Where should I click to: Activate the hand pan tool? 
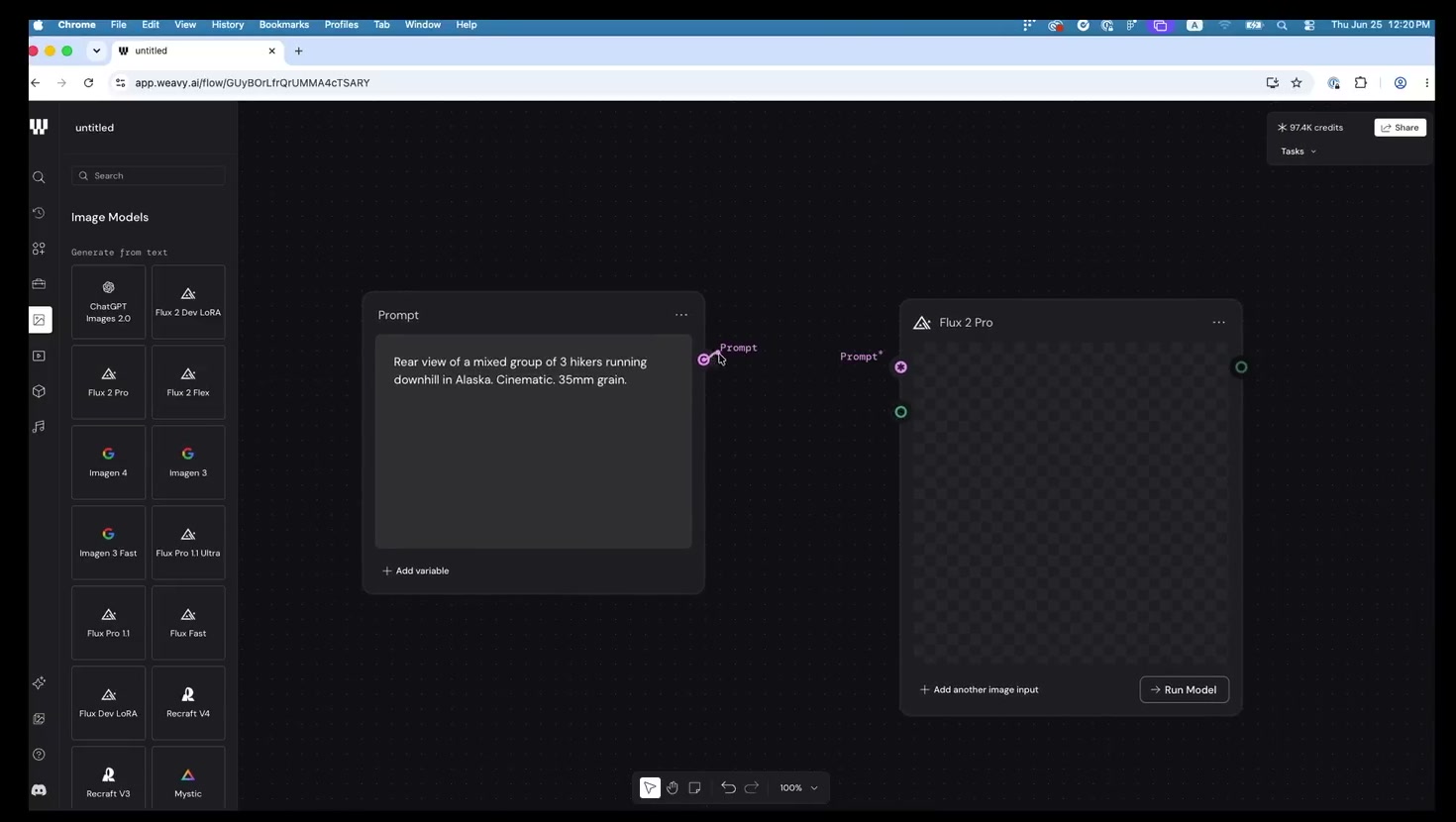[673, 788]
